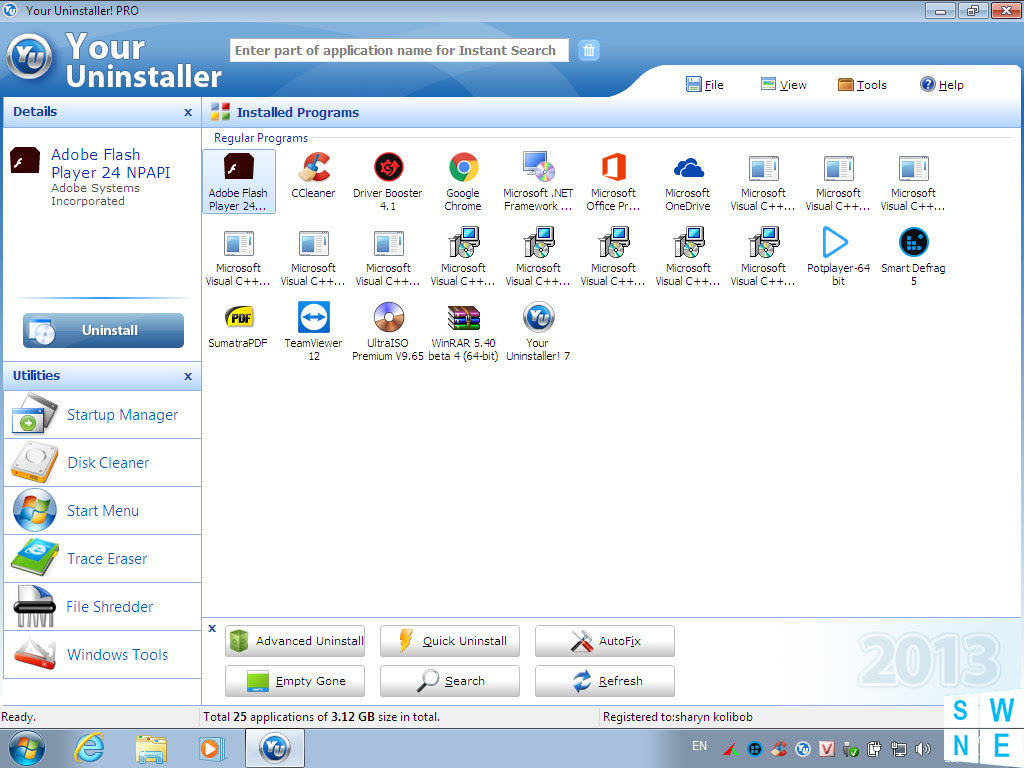Screen dimensions: 1024x768
Task: Click the Windows Start orb
Action: pos(27,748)
